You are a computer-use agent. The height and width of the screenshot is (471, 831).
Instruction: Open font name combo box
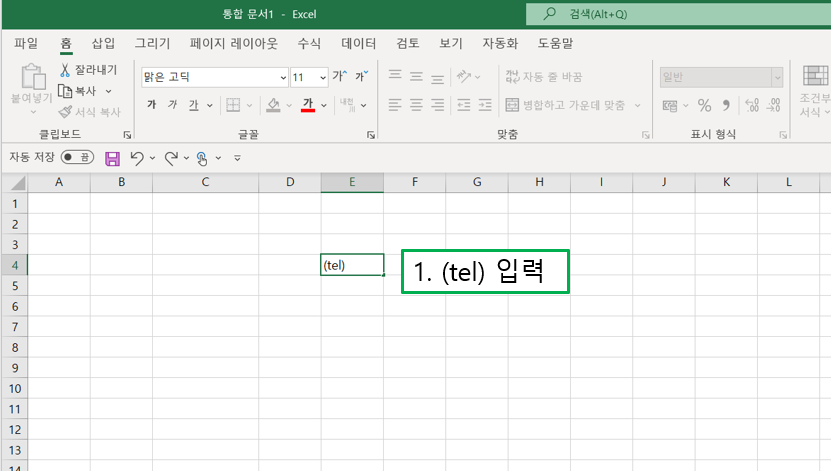coord(215,77)
